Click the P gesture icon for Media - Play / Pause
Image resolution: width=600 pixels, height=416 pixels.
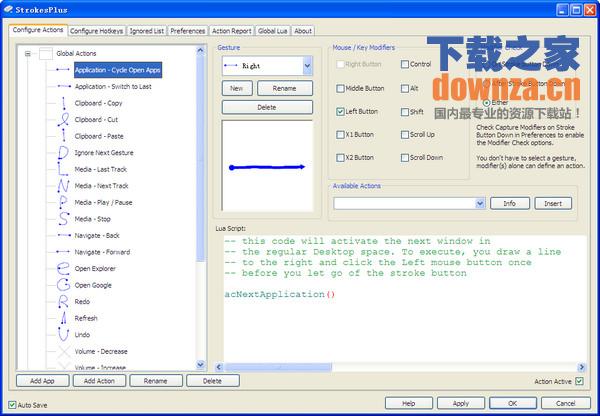point(63,202)
